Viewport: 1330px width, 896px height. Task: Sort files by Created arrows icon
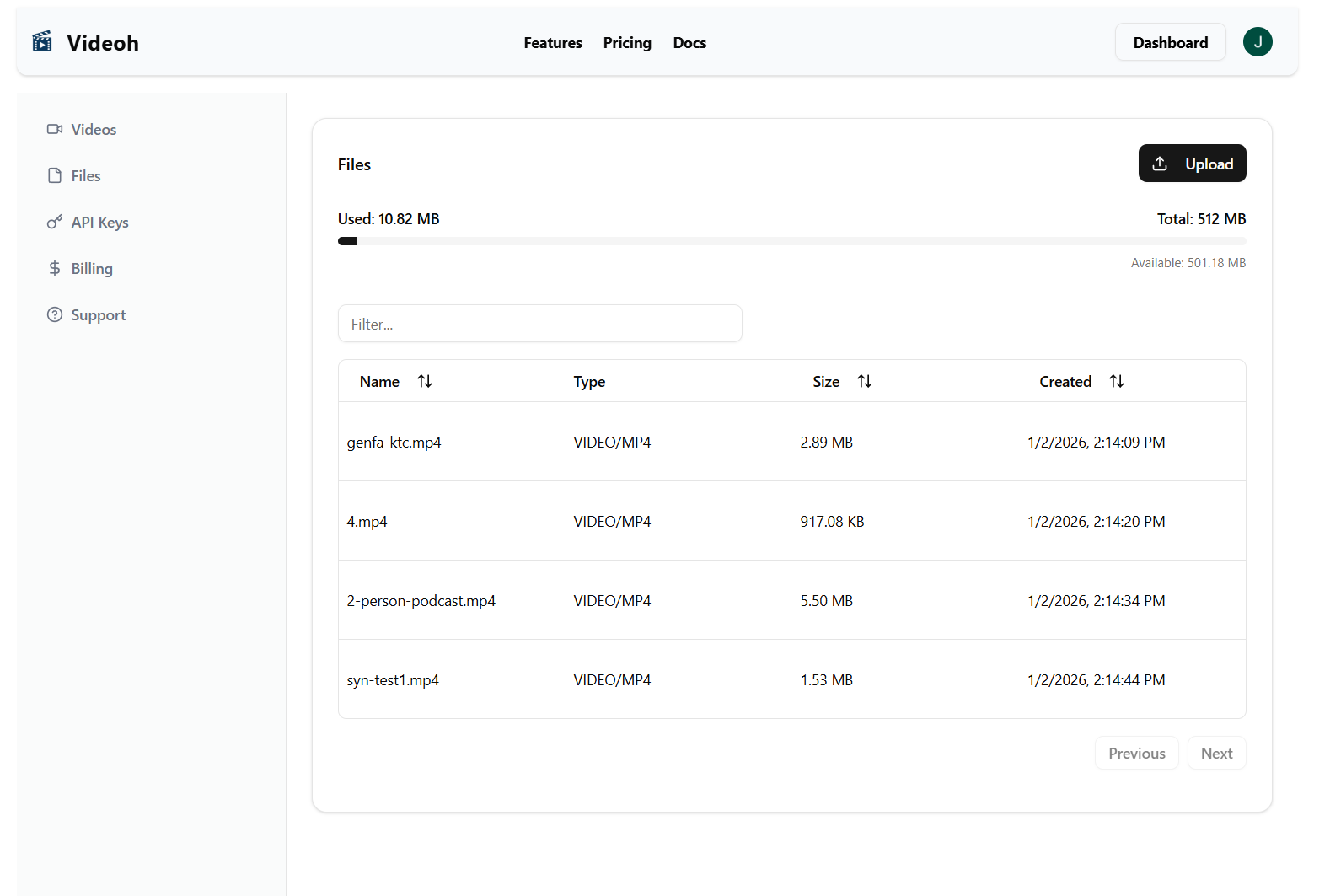tap(1117, 381)
